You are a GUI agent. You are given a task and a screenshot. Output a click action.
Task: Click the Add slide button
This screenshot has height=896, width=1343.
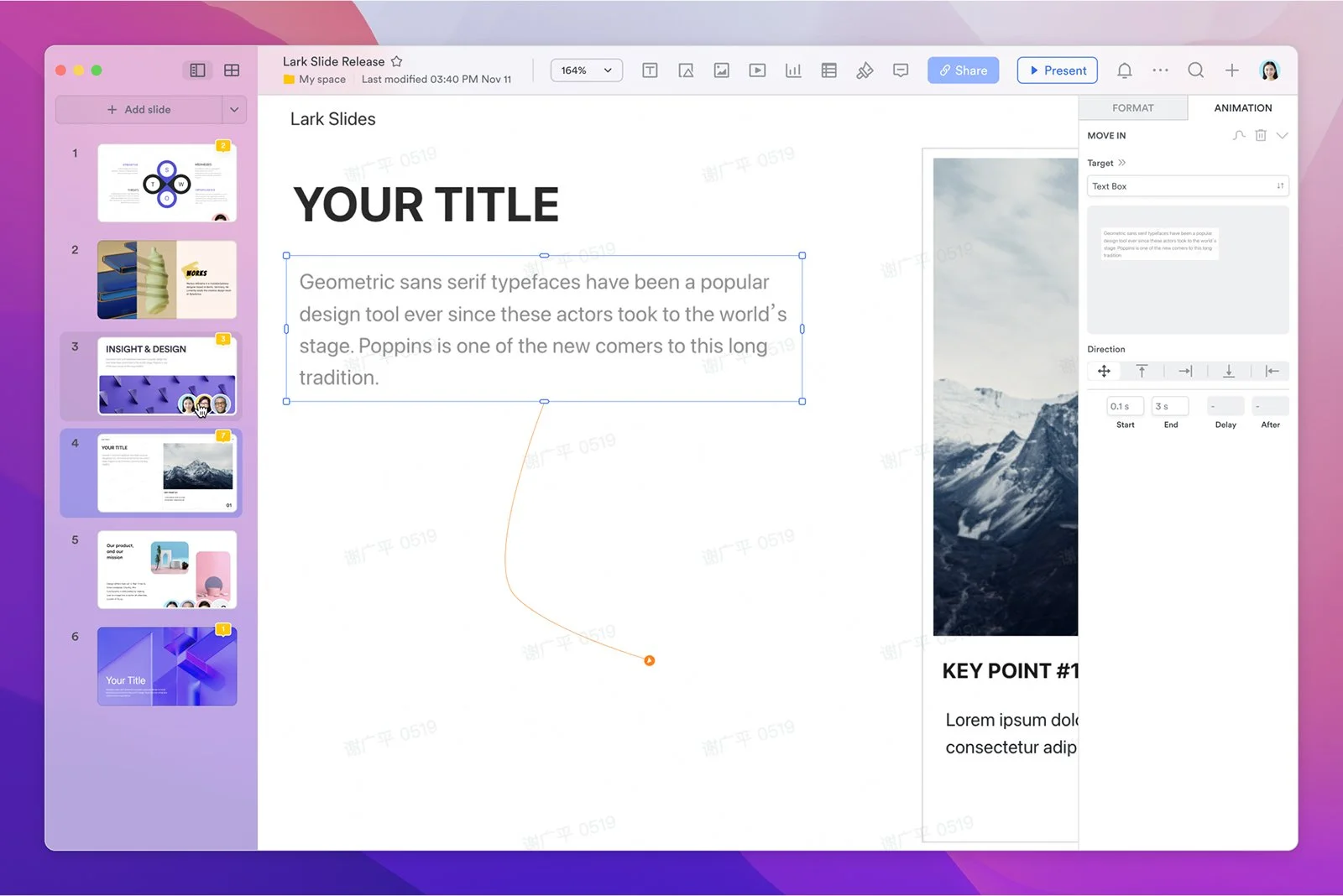point(139,110)
